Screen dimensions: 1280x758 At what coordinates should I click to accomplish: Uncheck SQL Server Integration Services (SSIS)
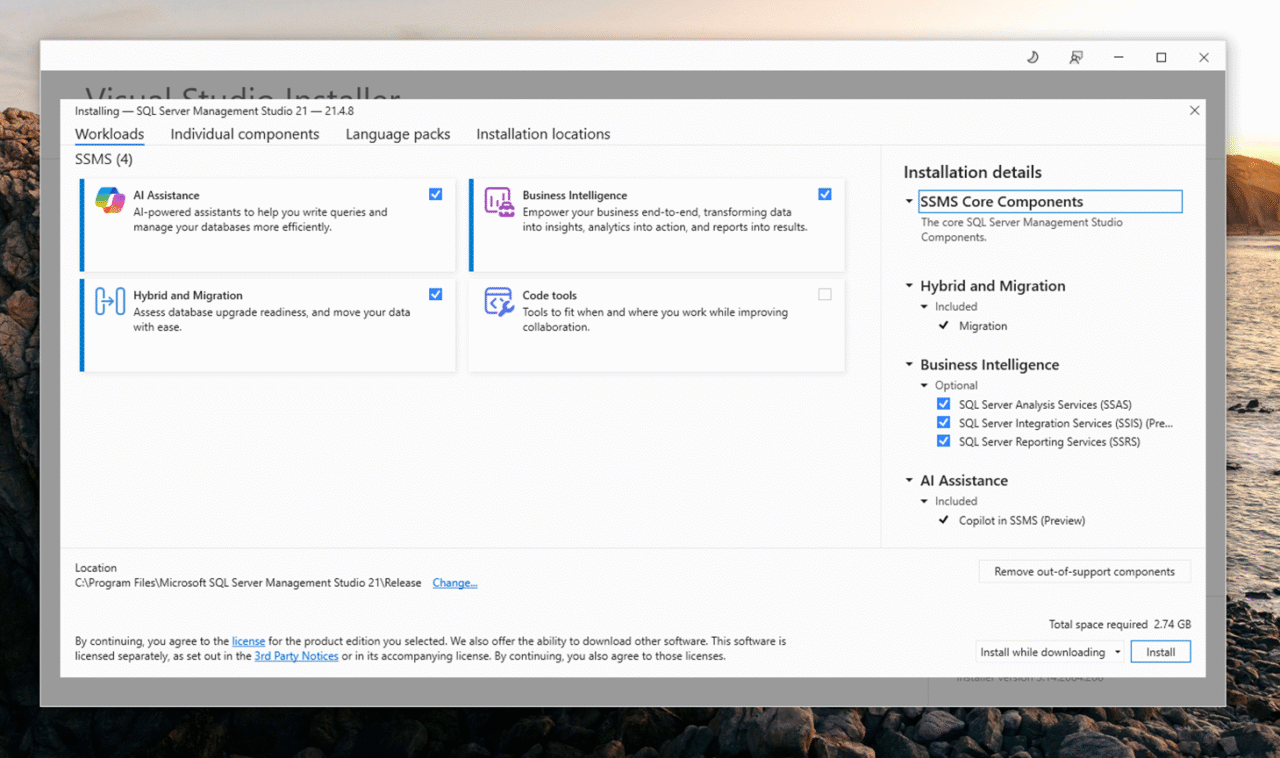click(x=943, y=423)
